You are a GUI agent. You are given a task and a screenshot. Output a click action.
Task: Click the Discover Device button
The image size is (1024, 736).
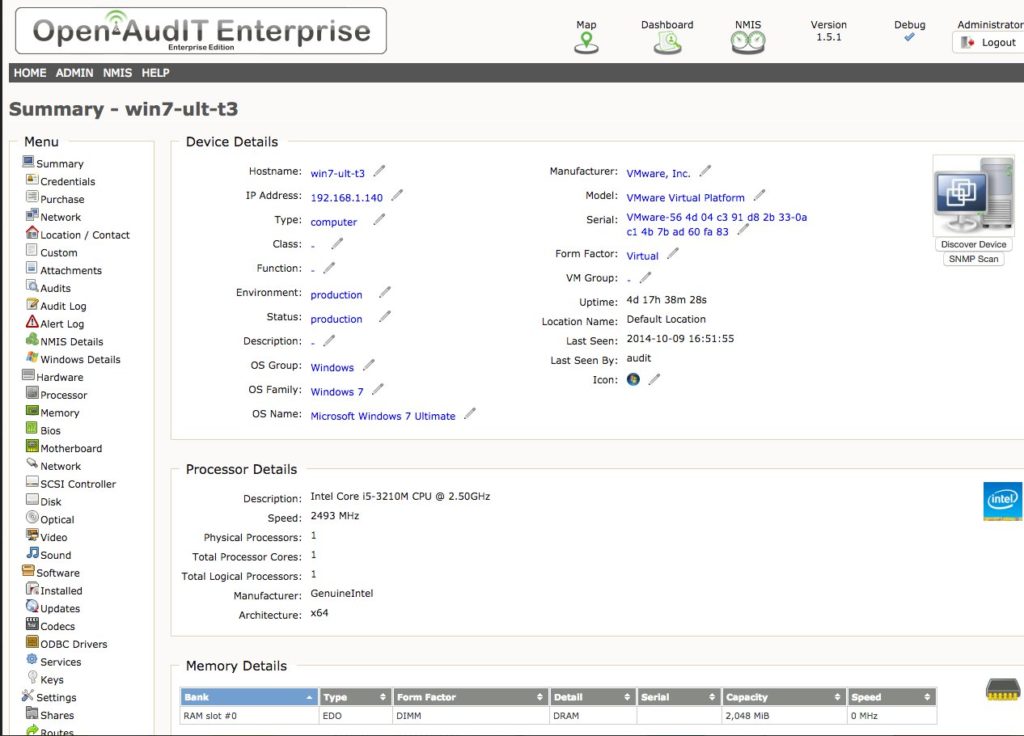(x=973, y=244)
